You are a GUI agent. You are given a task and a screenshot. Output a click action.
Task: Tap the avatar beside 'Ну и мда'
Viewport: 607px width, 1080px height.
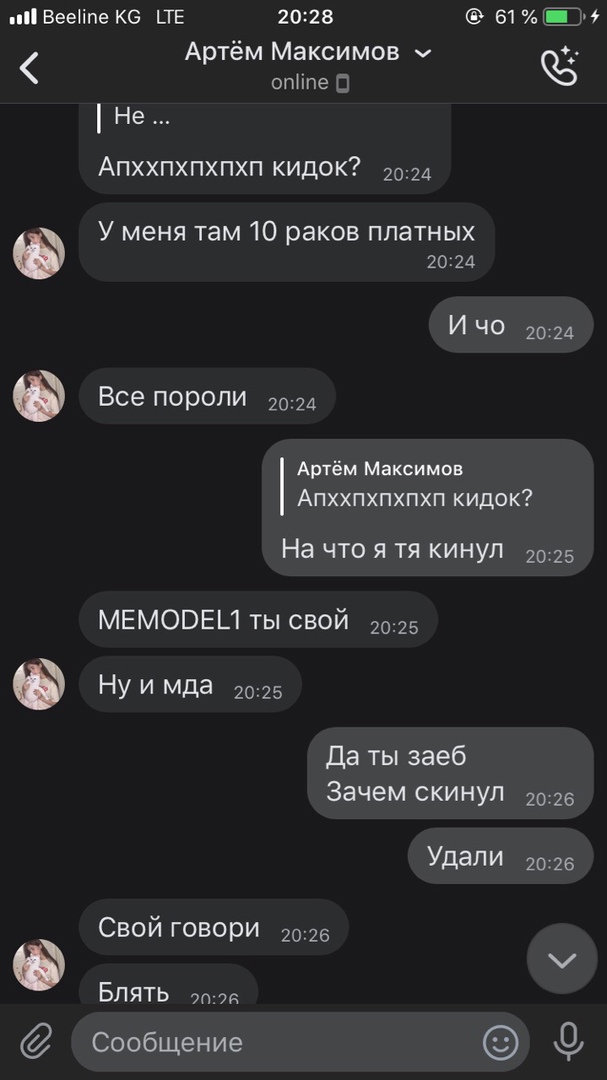tap(39, 684)
